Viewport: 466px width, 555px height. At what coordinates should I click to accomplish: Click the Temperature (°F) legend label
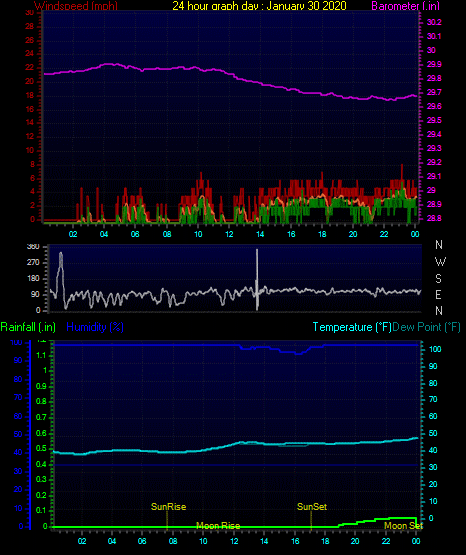pos(352,327)
